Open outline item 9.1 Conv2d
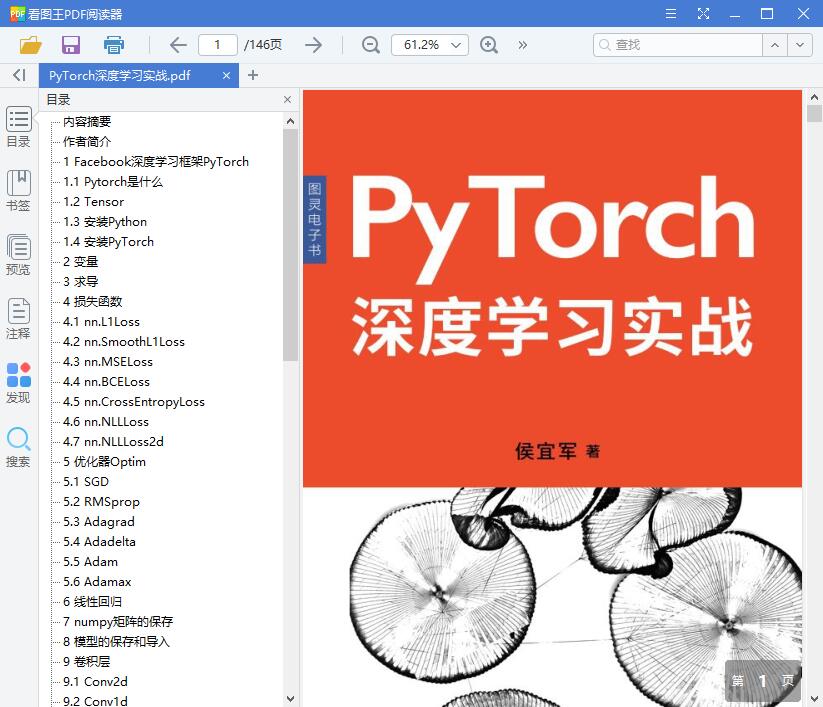823x707 pixels. 95,681
